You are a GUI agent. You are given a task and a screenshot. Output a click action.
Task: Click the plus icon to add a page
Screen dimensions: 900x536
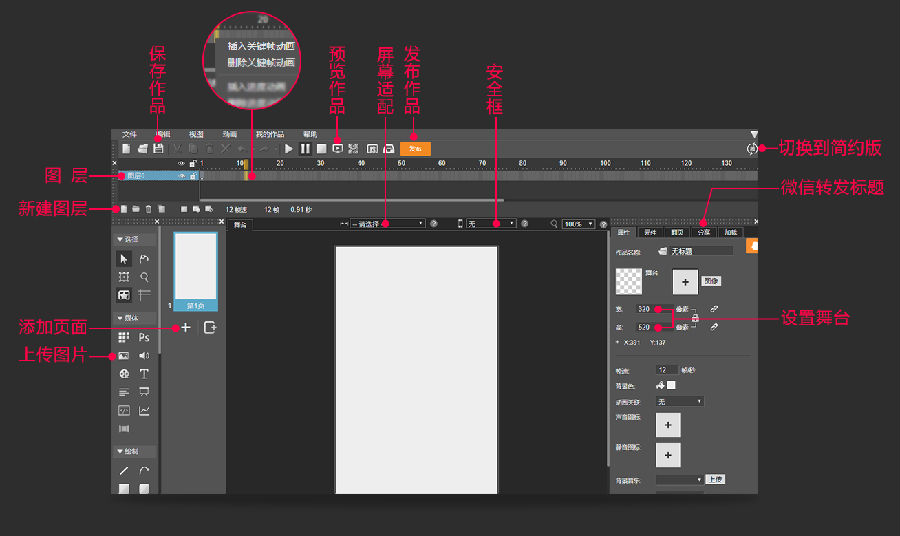[185, 328]
